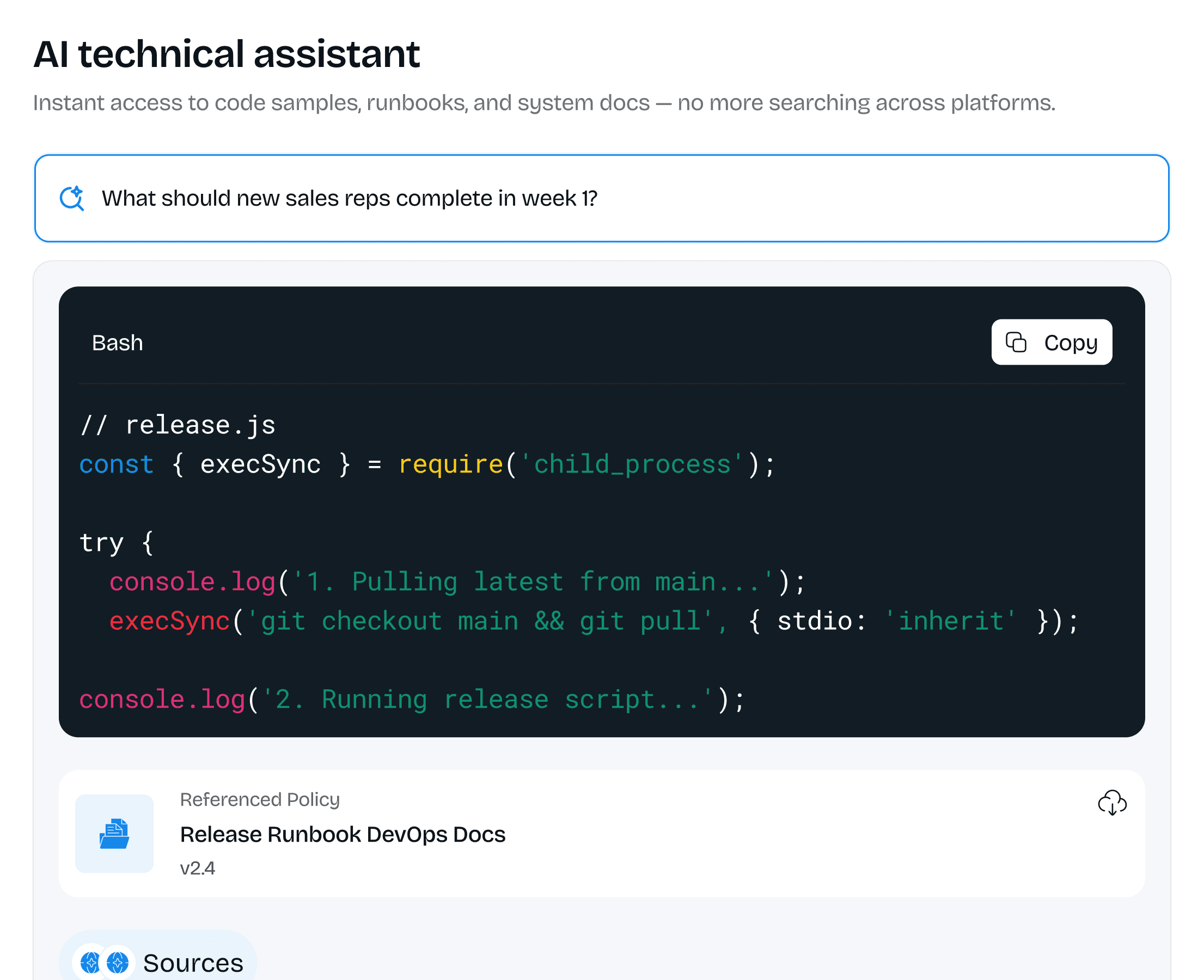The image size is (1204, 980).
Task: Click the week 1 sales reps question field
Action: tap(349, 198)
